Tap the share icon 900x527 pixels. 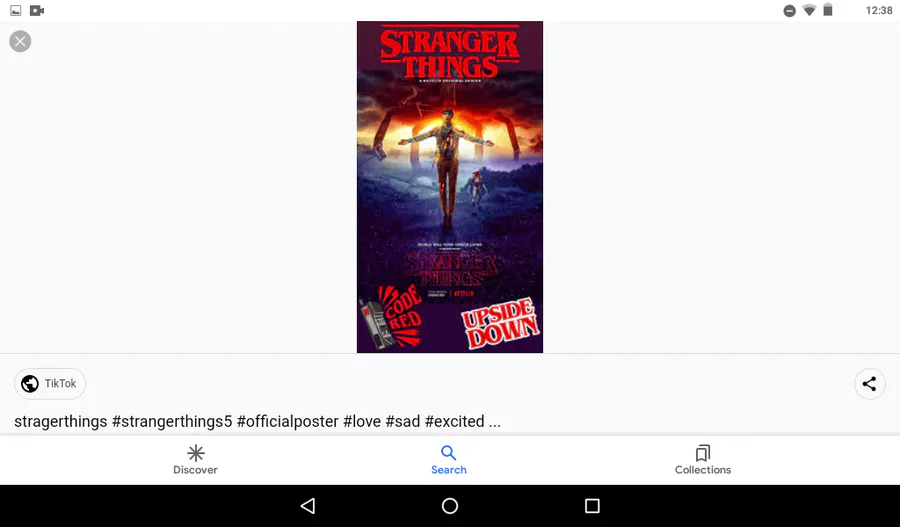tap(870, 383)
